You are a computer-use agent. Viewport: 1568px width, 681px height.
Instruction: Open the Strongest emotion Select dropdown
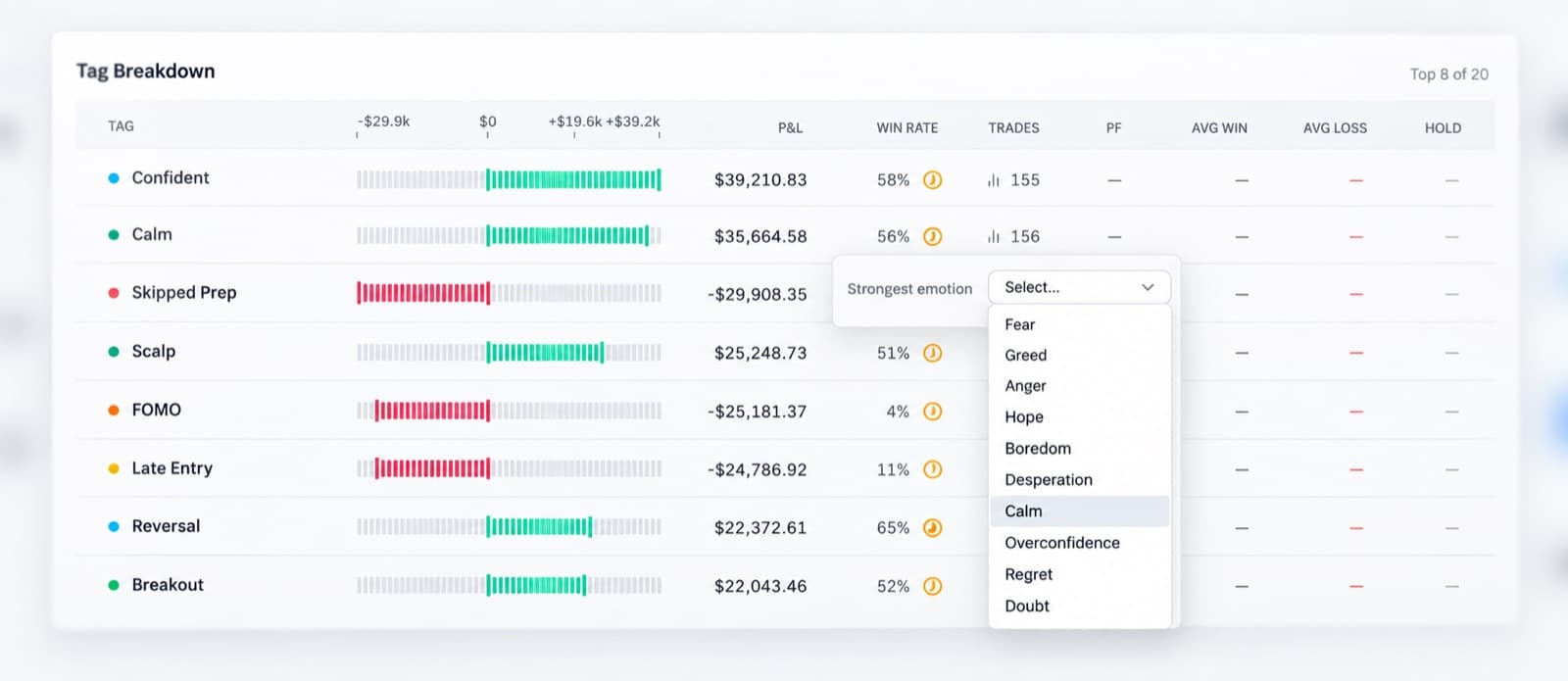pos(1079,287)
